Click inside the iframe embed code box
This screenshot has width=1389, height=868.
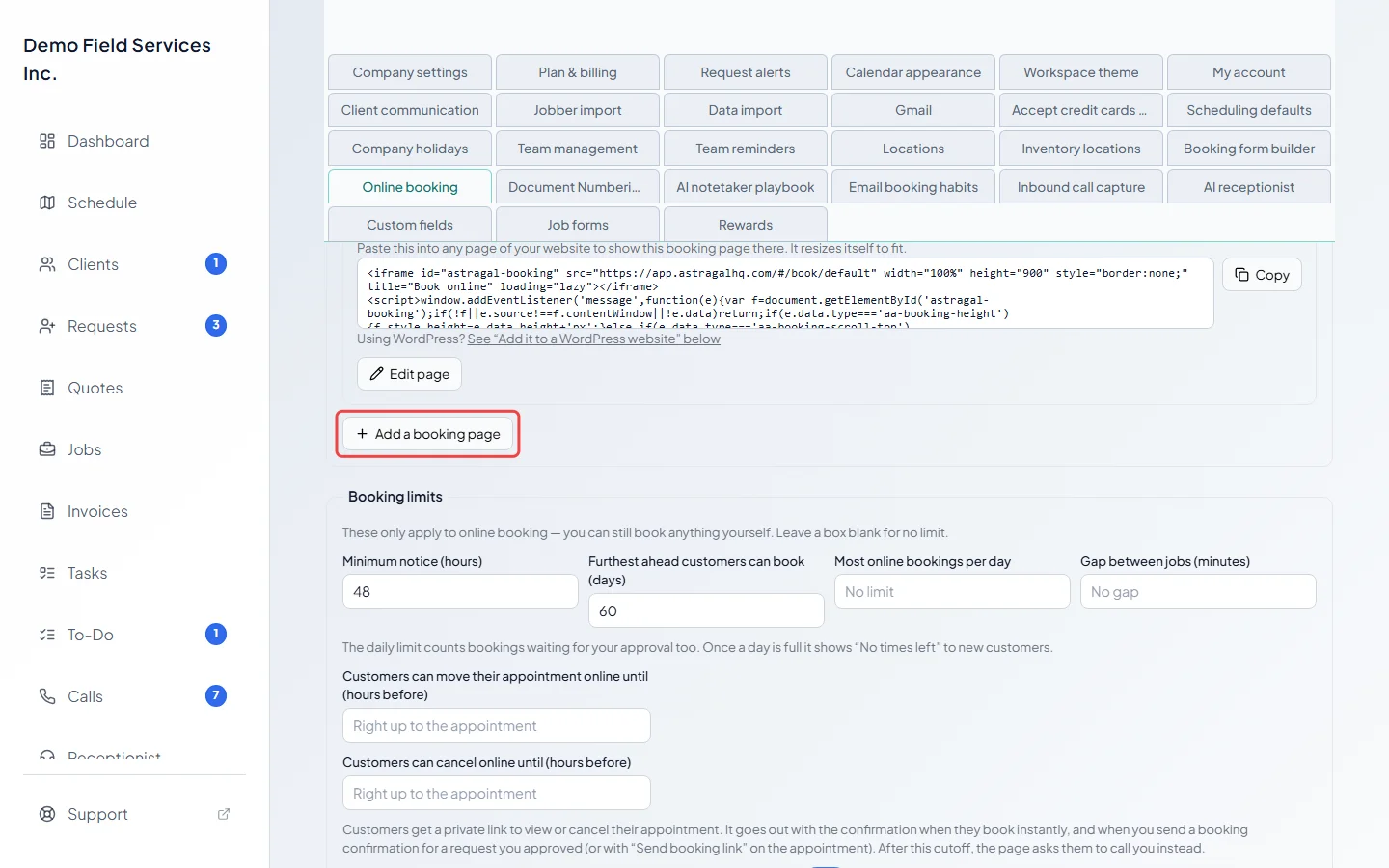pyautogui.click(x=785, y=293)
